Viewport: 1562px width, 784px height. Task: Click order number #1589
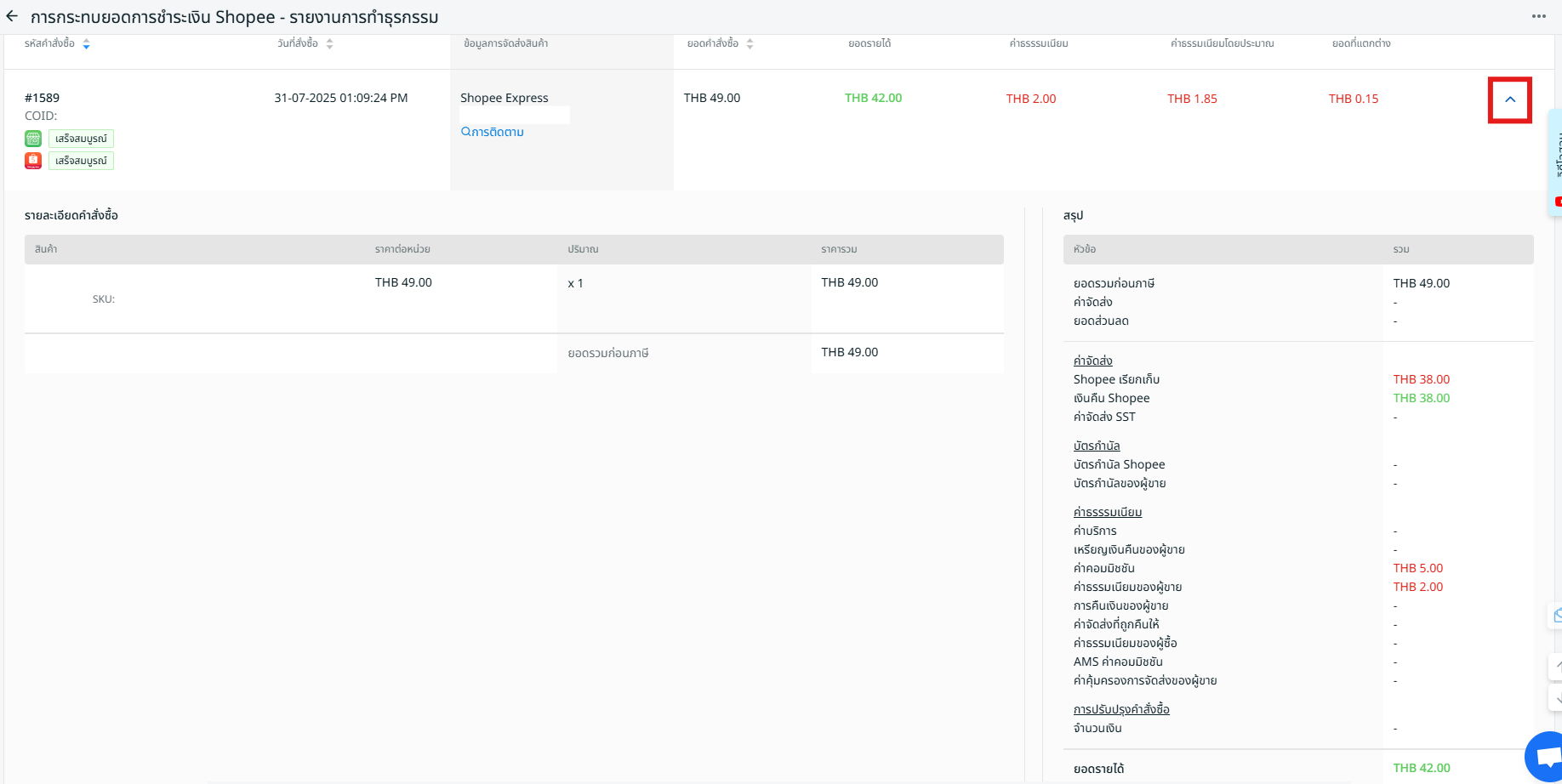pos(42,98)
